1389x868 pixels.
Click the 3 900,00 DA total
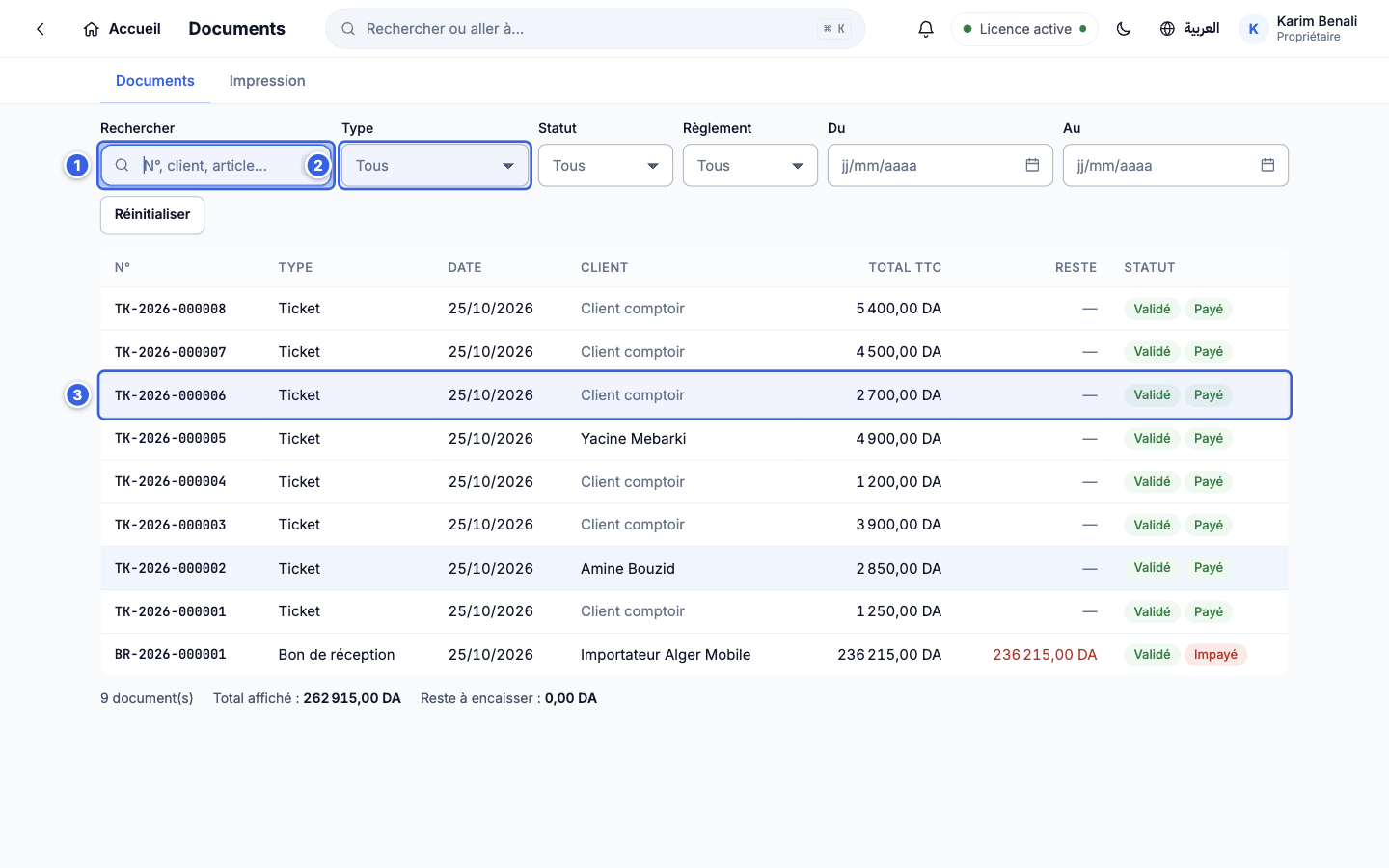pyautogui.click(x=899, y=525)
